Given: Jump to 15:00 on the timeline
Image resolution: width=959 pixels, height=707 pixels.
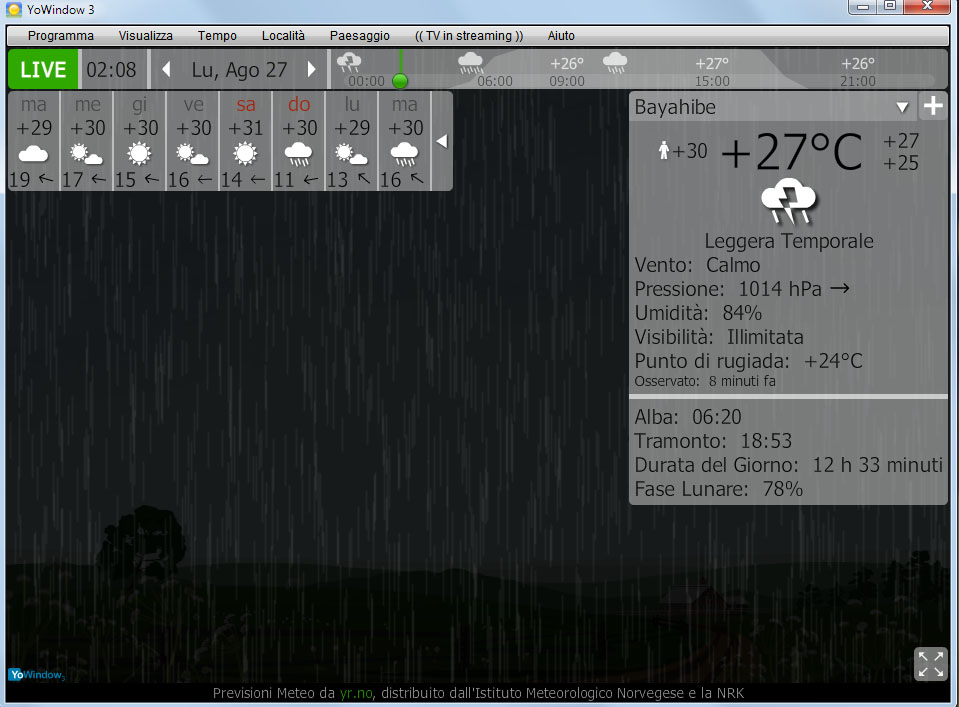Looking at the screenshot, I should (712, 81).
